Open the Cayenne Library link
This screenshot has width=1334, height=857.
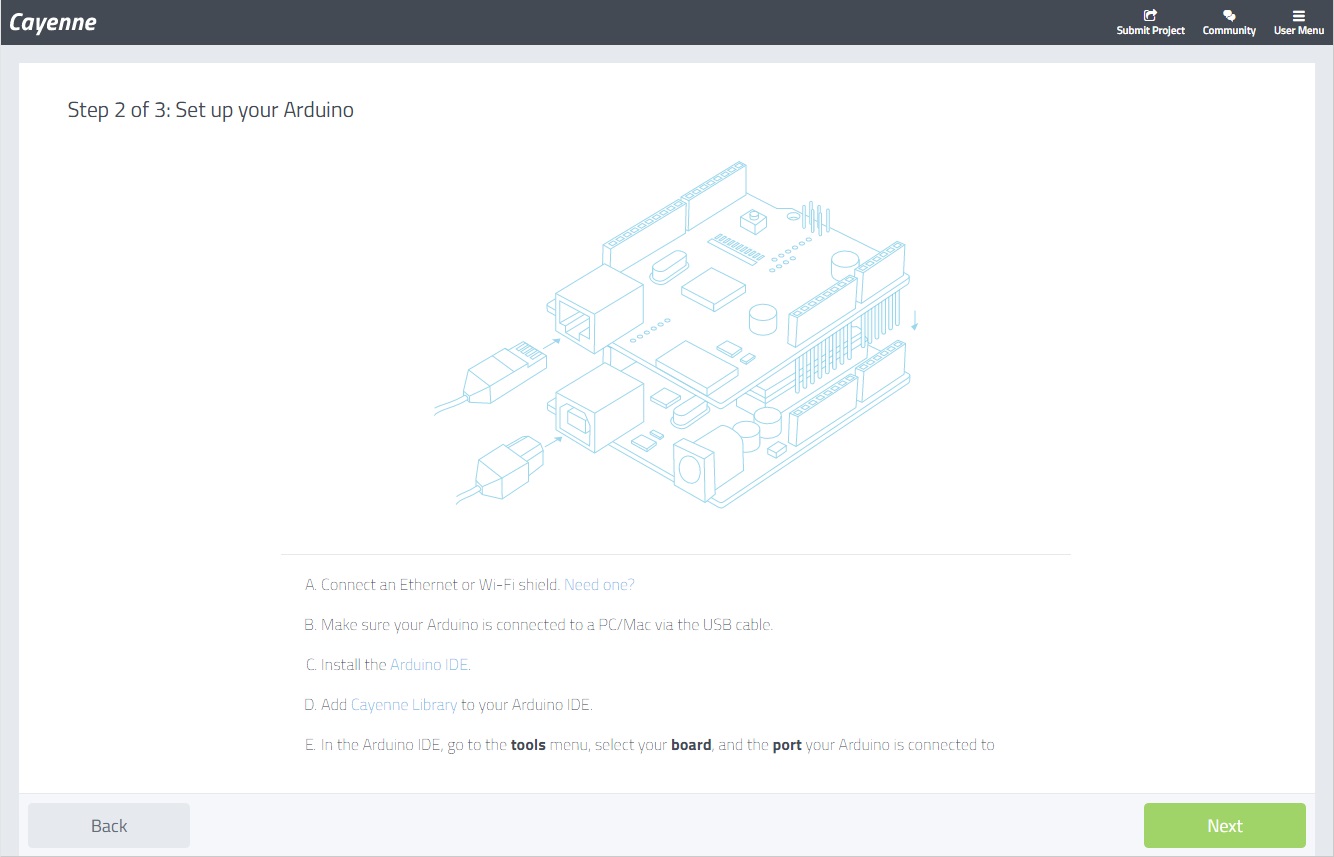(404, 705)
